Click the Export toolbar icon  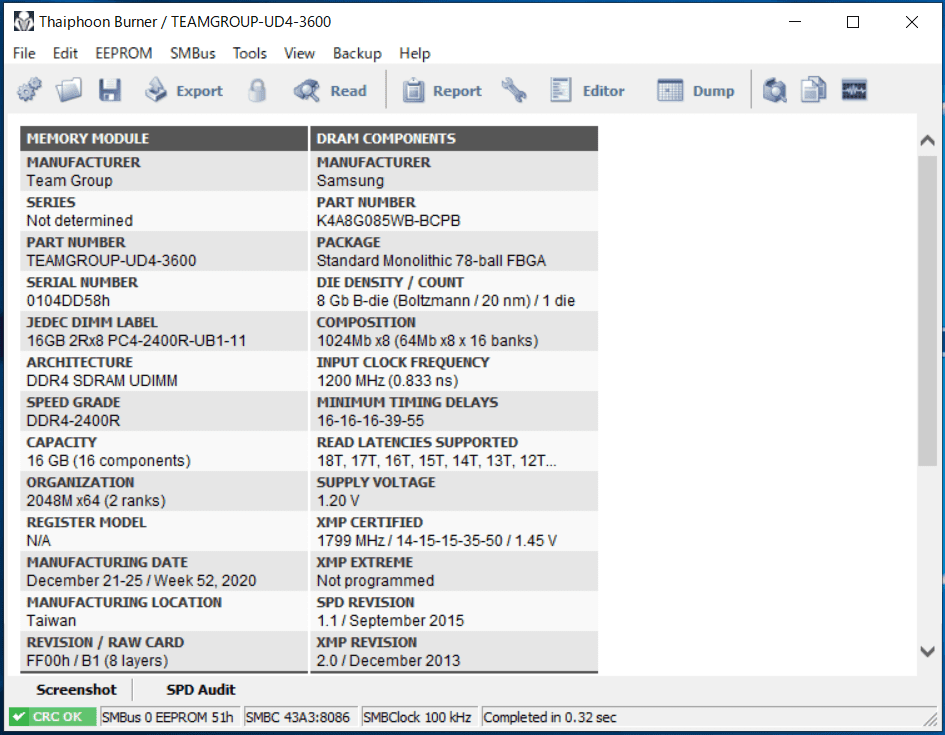pos(156,90)
